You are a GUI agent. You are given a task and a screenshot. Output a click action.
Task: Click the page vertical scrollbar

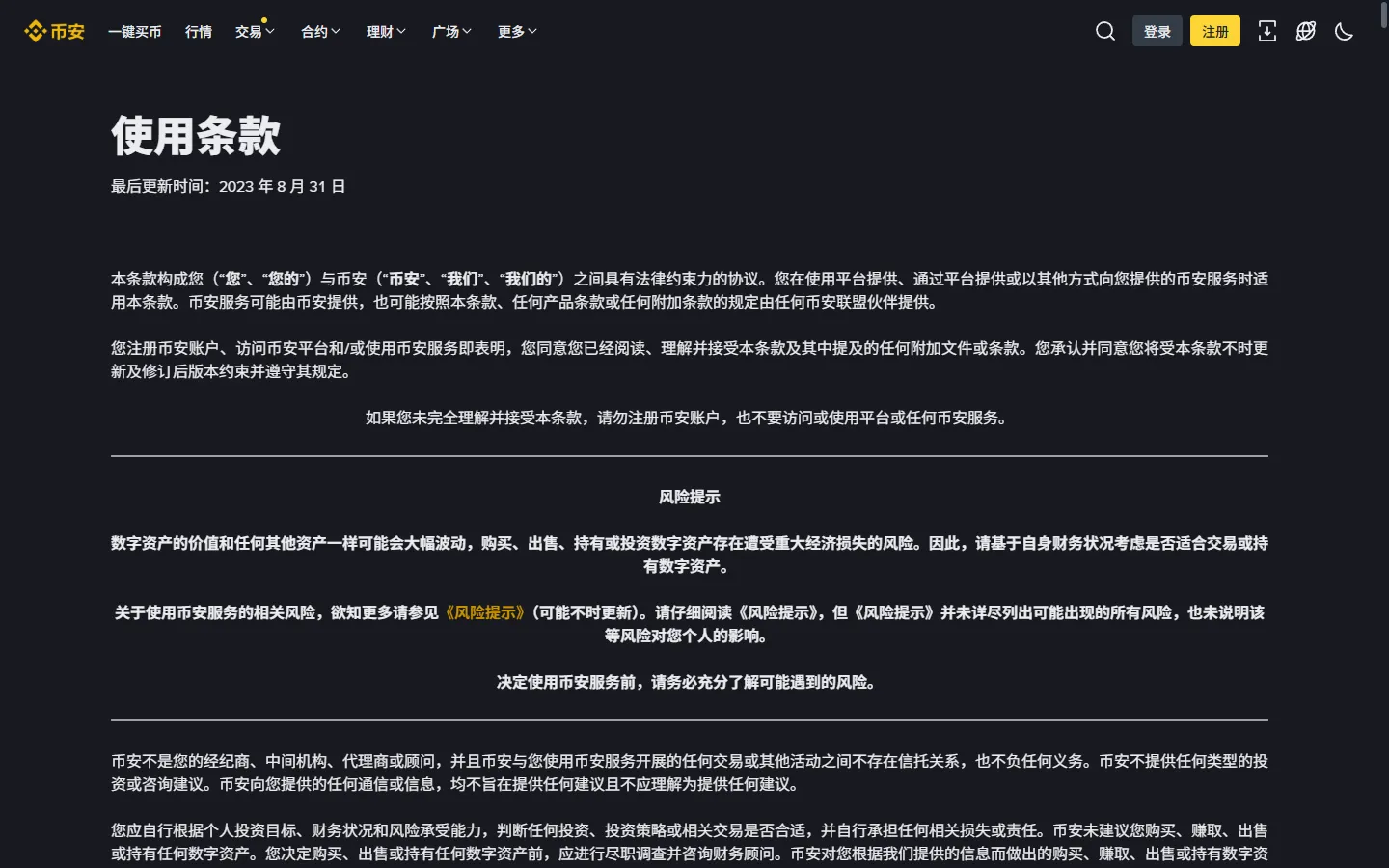(1384, 14)
